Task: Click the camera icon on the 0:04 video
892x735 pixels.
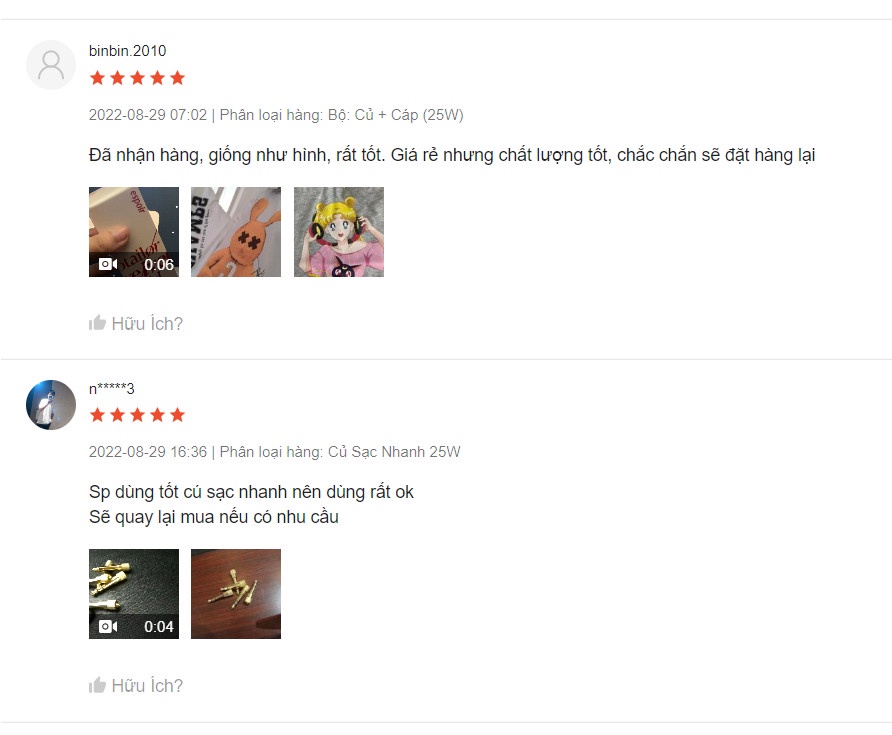Action: (x=108, y=626)
